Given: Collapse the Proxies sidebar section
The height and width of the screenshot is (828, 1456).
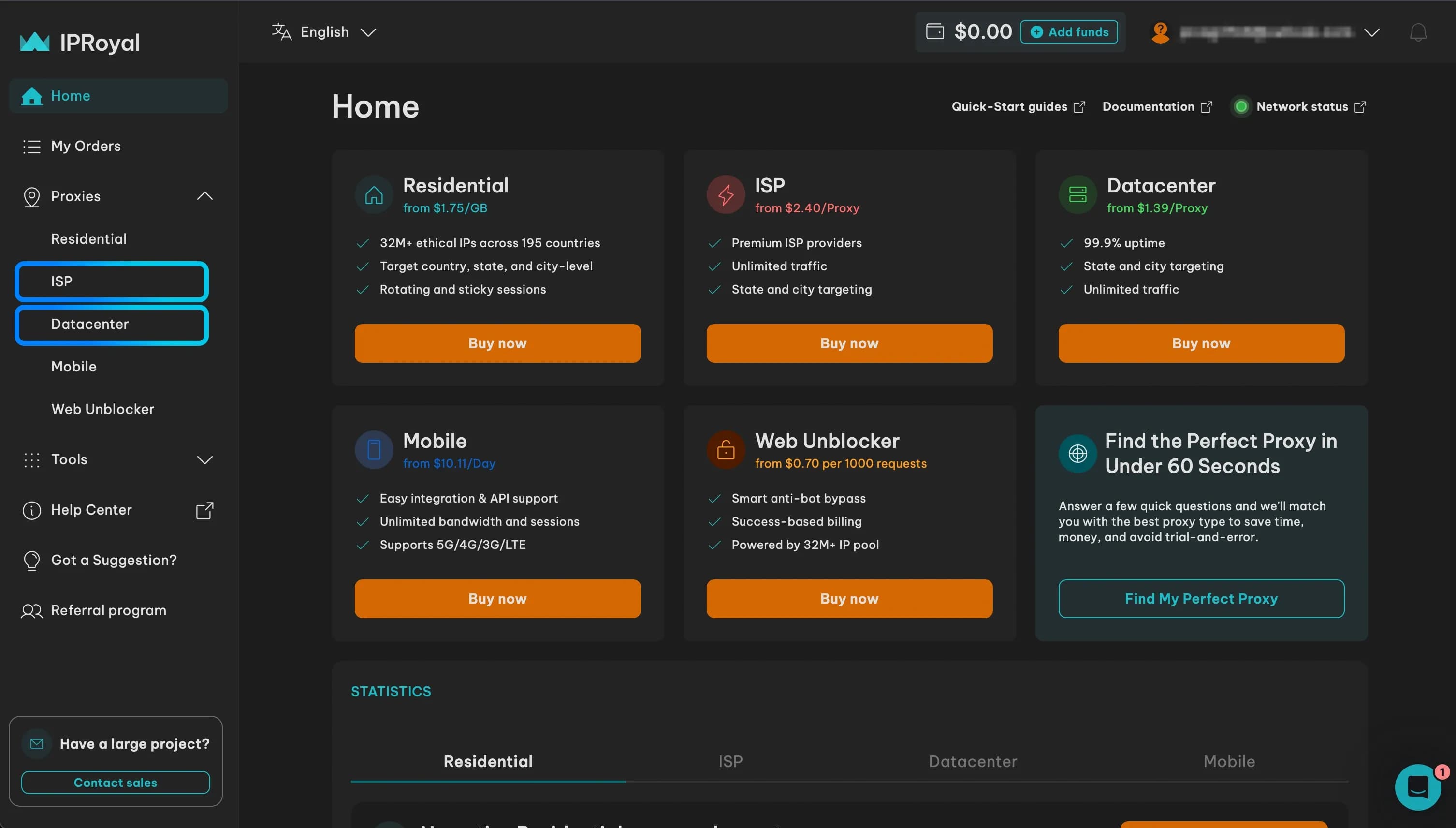Looking at the screenshot, I should pyautogui.click(x=204, y=196).
